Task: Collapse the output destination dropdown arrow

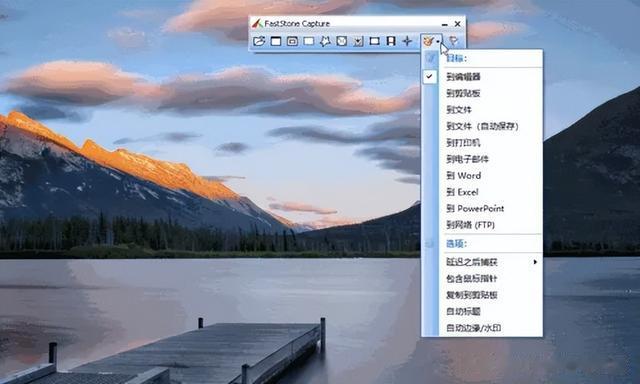Action: (x=438, y=41)
